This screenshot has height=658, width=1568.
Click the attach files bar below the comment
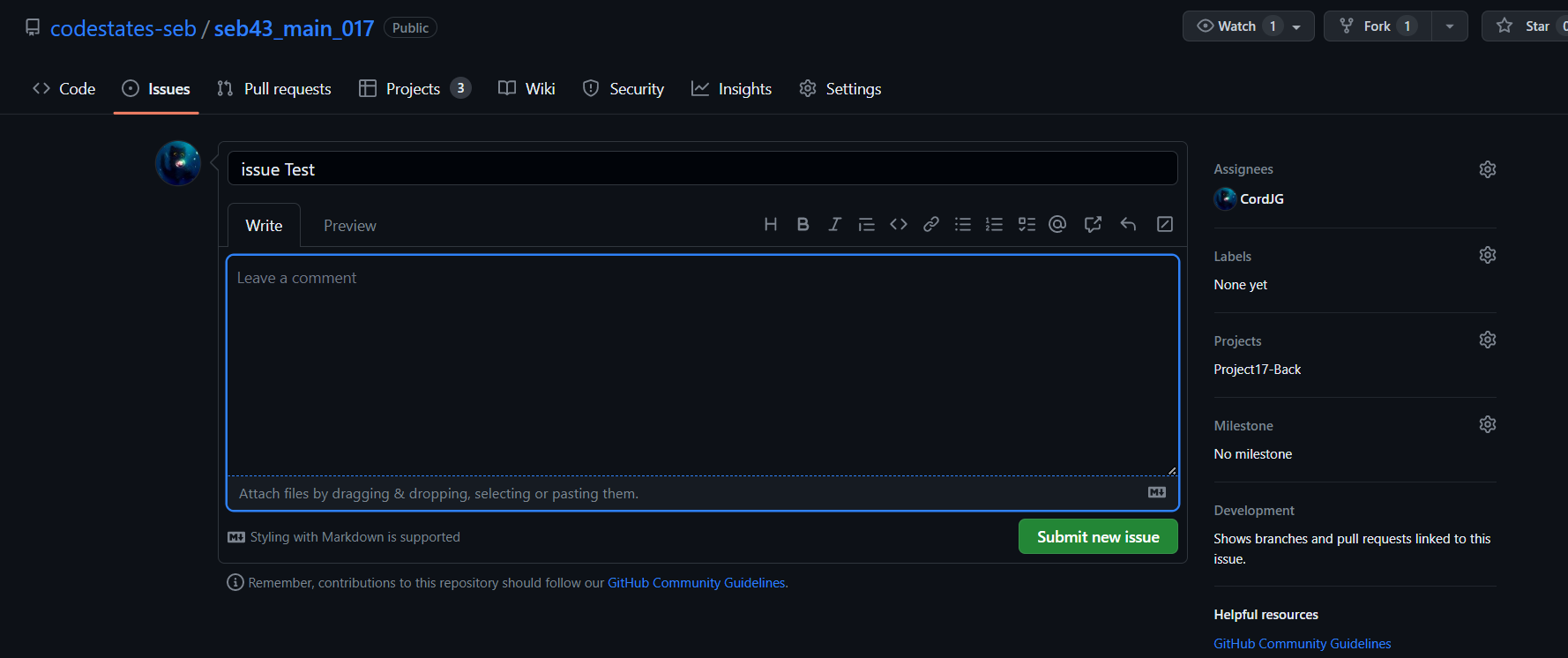click(703, 493)
